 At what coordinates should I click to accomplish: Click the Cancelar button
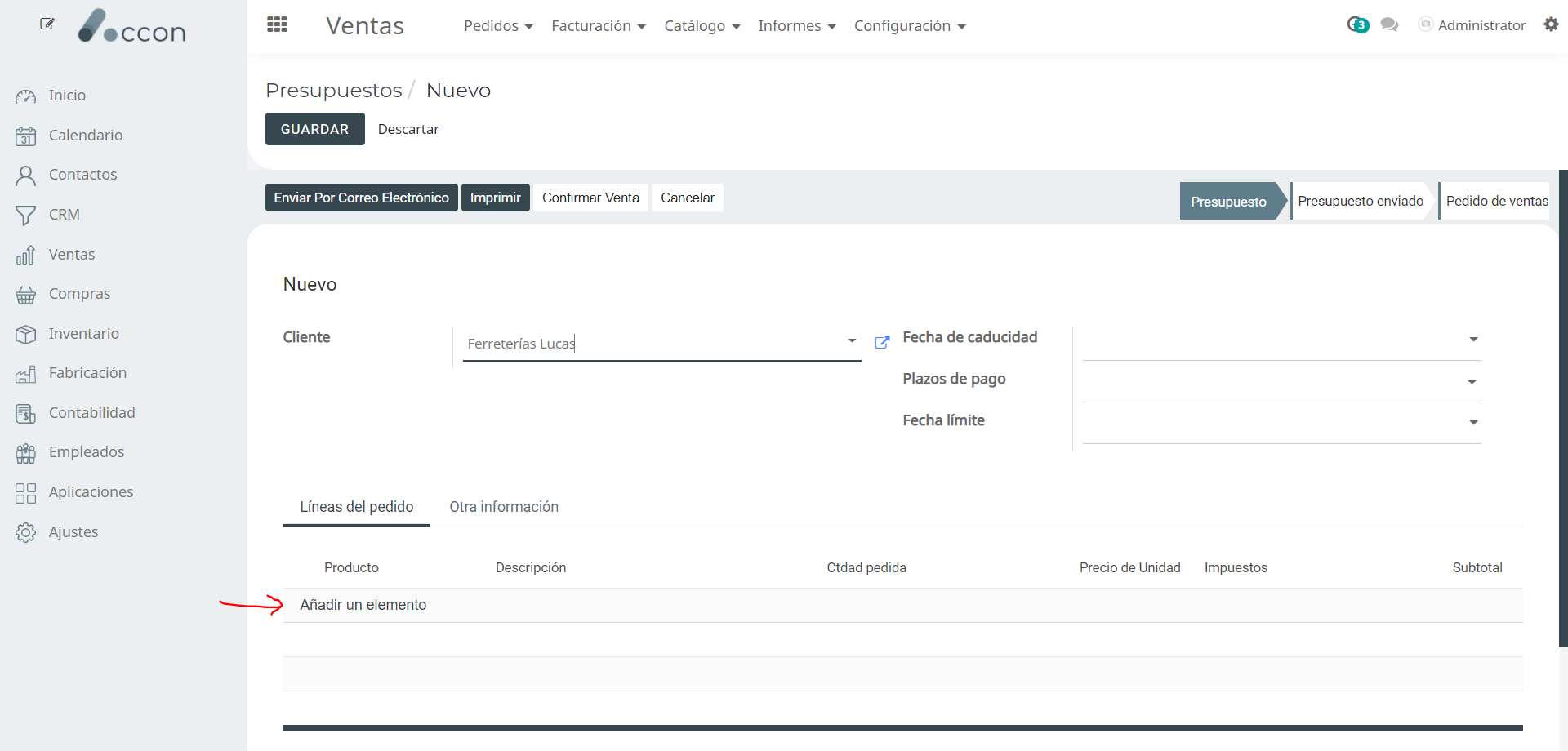(688, 198)
